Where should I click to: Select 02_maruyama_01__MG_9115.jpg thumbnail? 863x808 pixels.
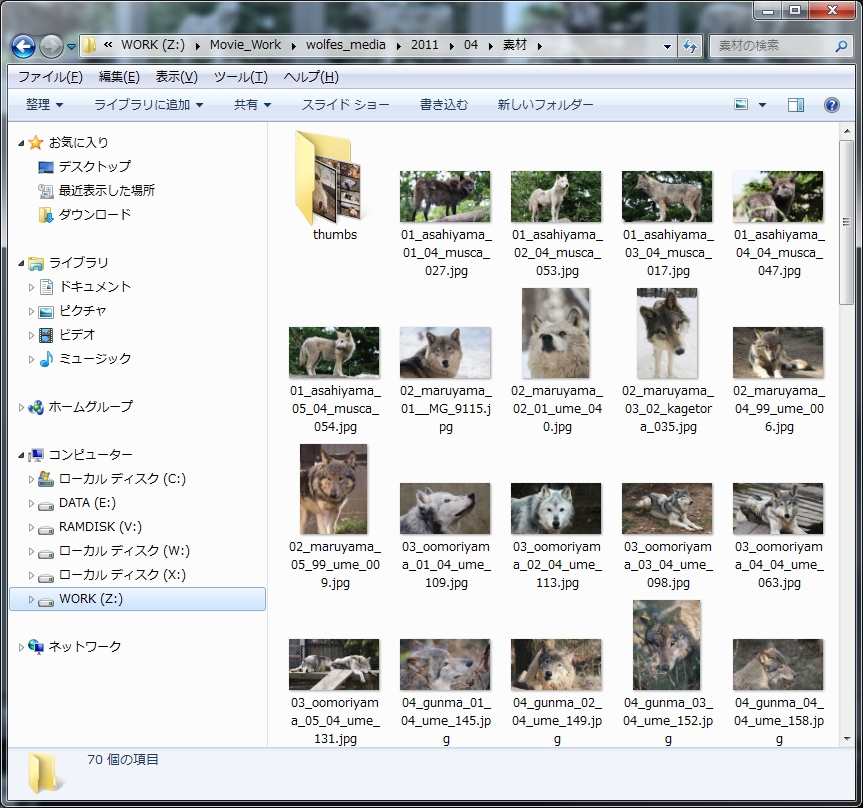pos(445,352)
